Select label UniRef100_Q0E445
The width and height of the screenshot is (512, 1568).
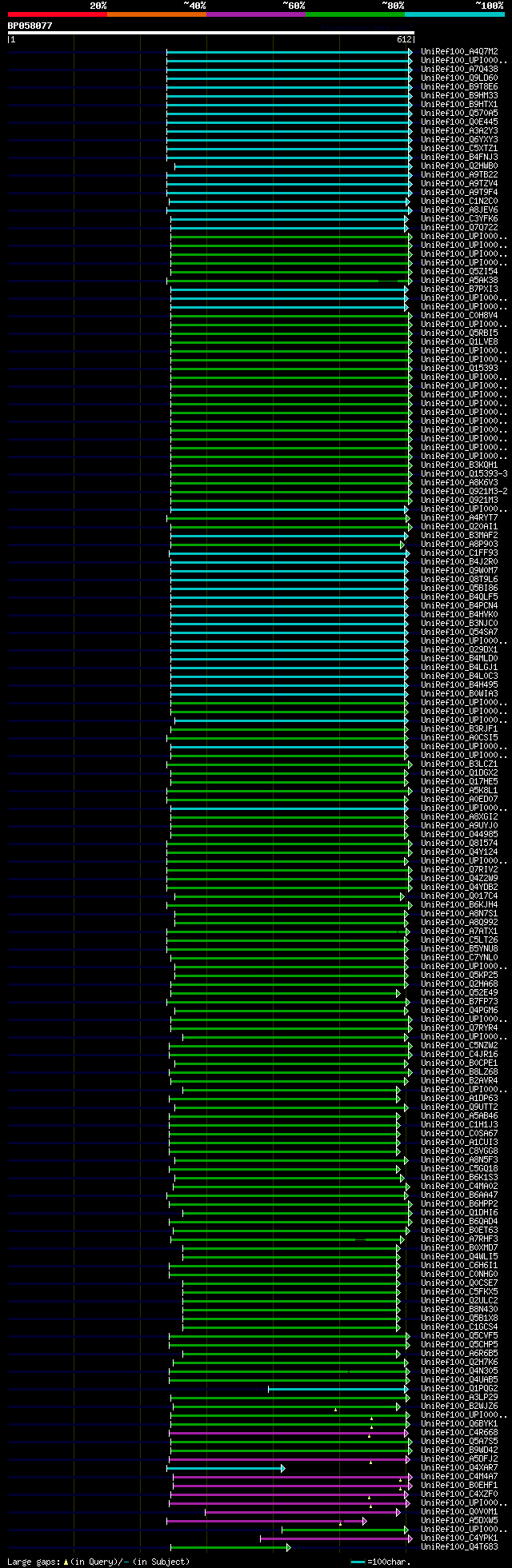459,122
